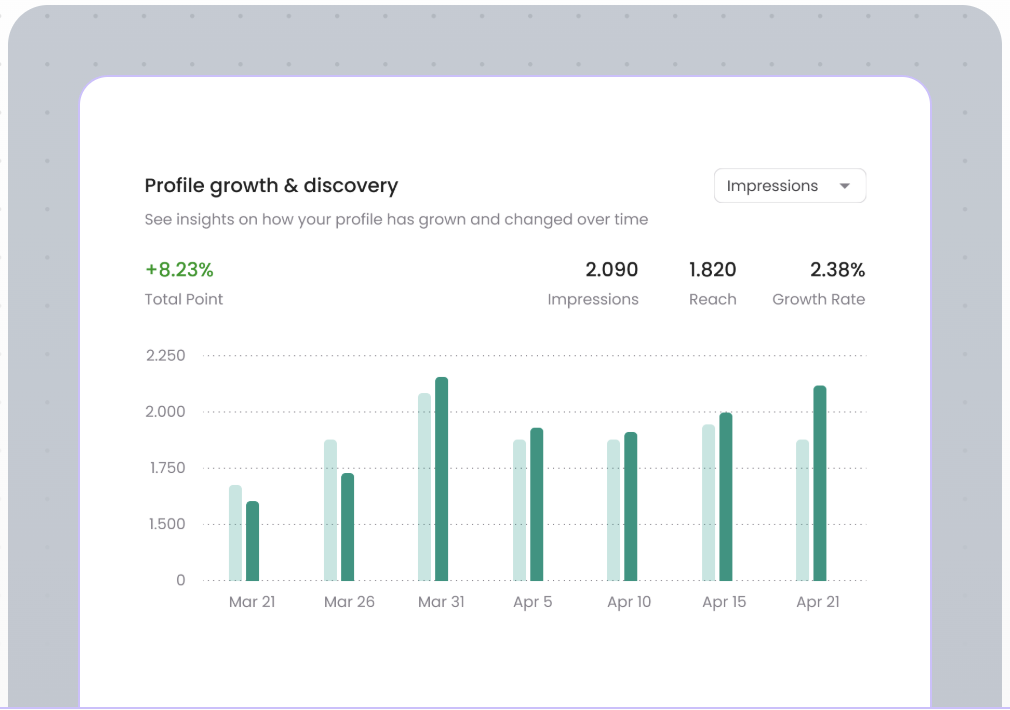Select the dark green bar for Mar 21
1010x710 pixels.
click(x=252, y=541)
